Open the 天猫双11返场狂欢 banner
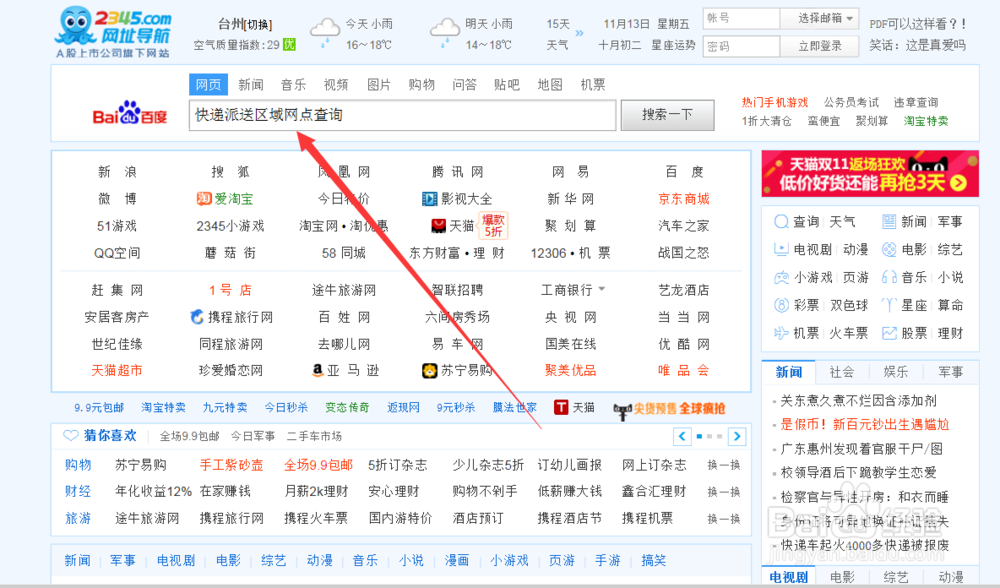Image resolution: width=1000 pixels, height=588 pixels. coord(870,173)
